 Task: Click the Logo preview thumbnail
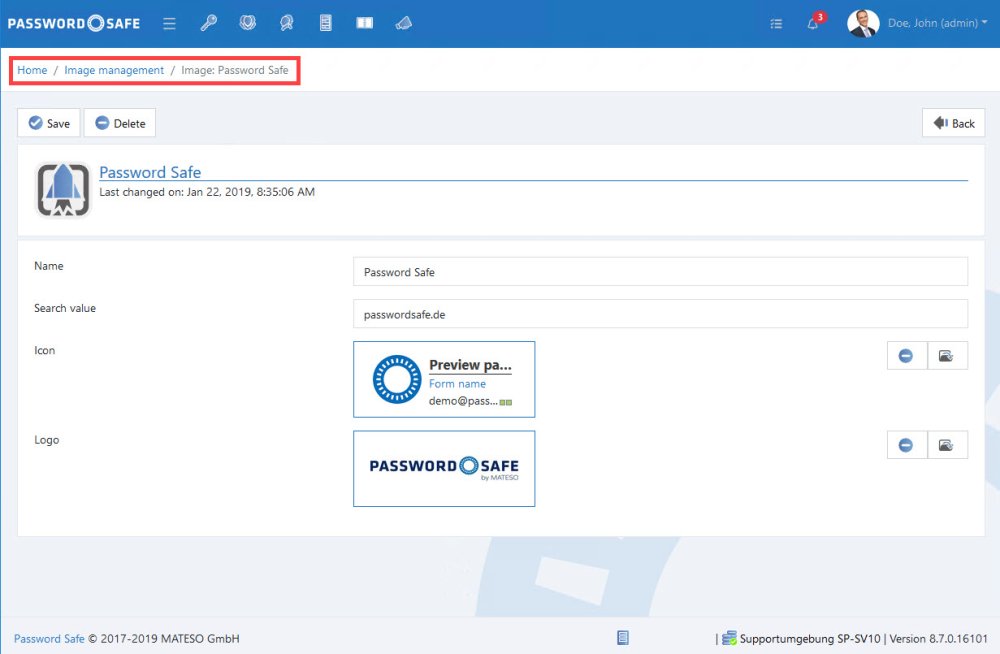(444, 469)
